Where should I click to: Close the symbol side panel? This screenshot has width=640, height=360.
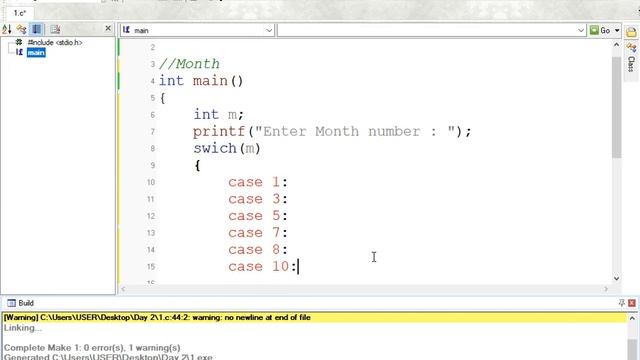pyautogui.click(x=108, y=28)
